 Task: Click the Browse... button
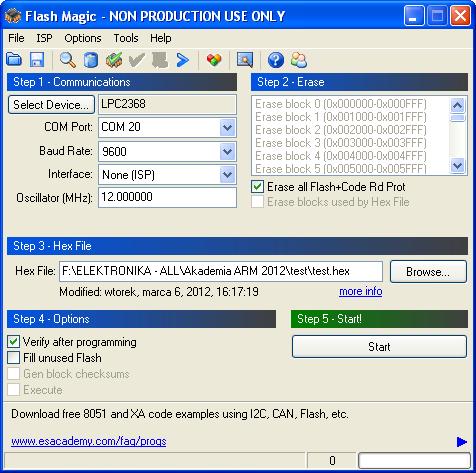point(428,272)
